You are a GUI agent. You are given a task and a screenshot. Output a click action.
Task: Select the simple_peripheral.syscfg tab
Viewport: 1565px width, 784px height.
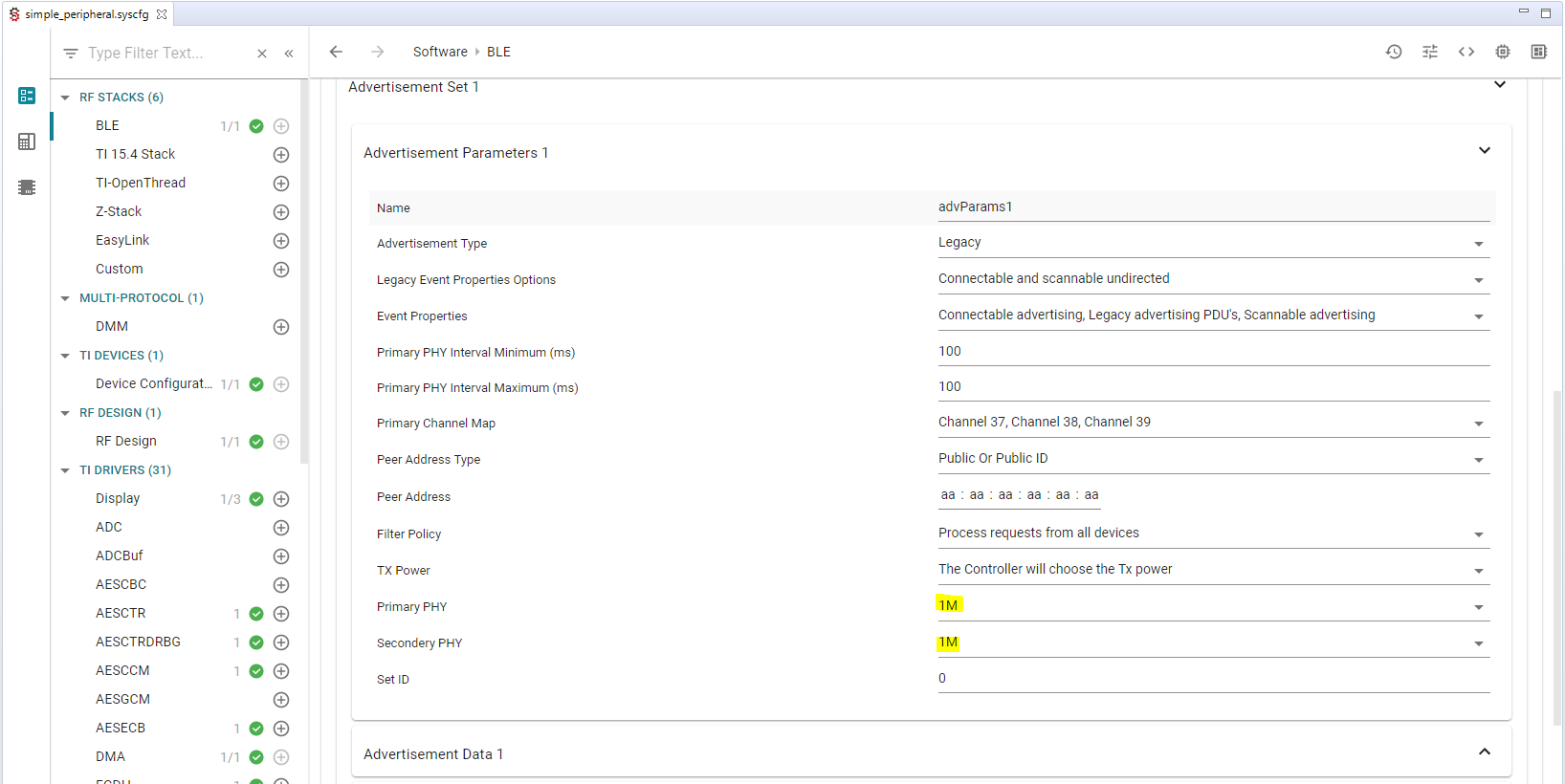point(86,14)
